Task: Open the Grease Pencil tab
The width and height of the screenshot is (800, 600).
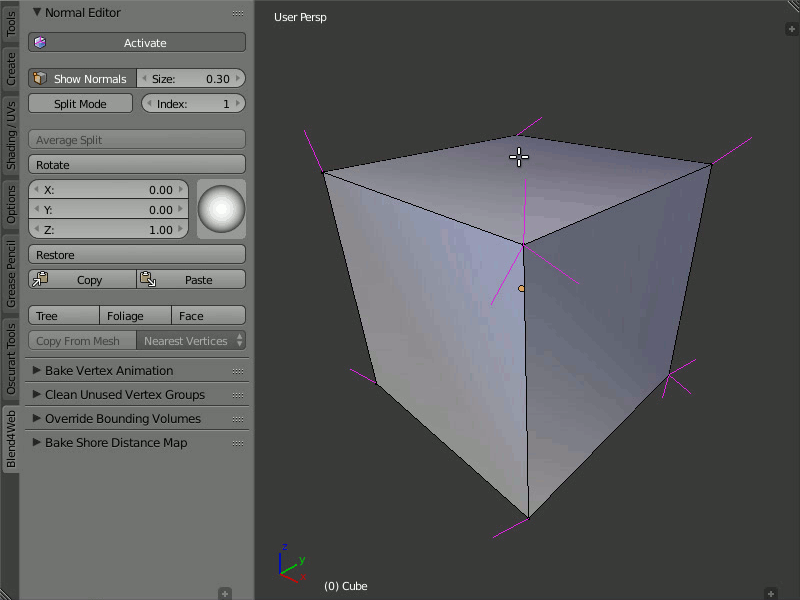Action: point(11,274)
